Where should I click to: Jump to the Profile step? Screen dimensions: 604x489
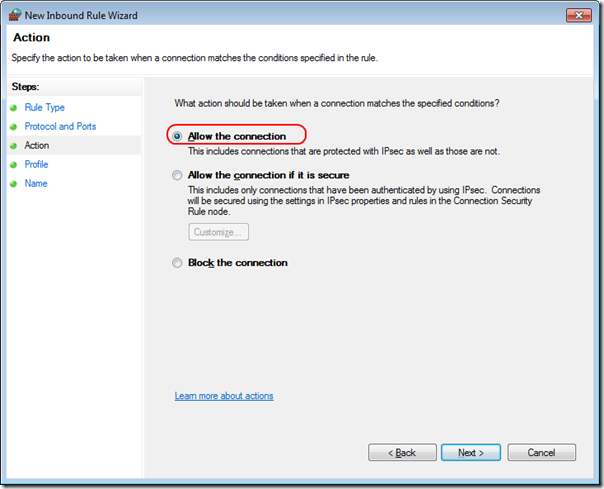click(36, 165)
